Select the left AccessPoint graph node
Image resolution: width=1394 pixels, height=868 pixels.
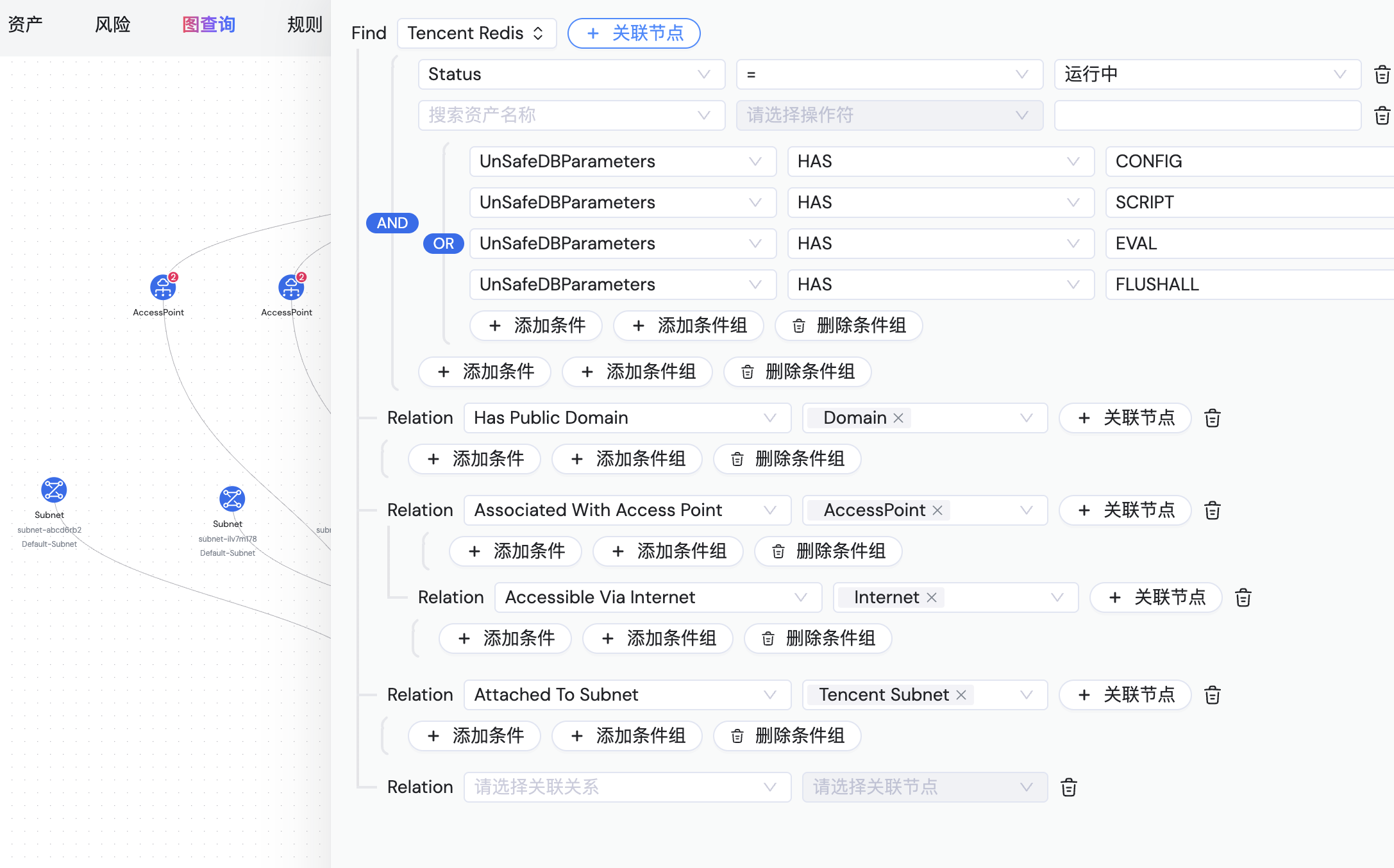click(x=163, y=287)
